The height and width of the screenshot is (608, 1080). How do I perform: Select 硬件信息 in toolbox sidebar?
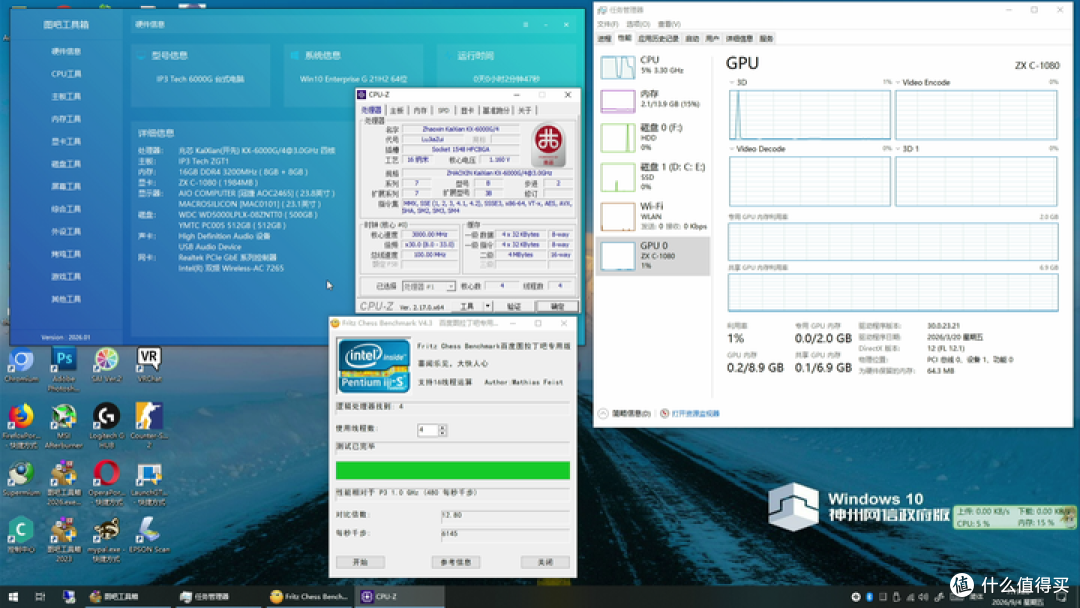[x=66, y=51]
